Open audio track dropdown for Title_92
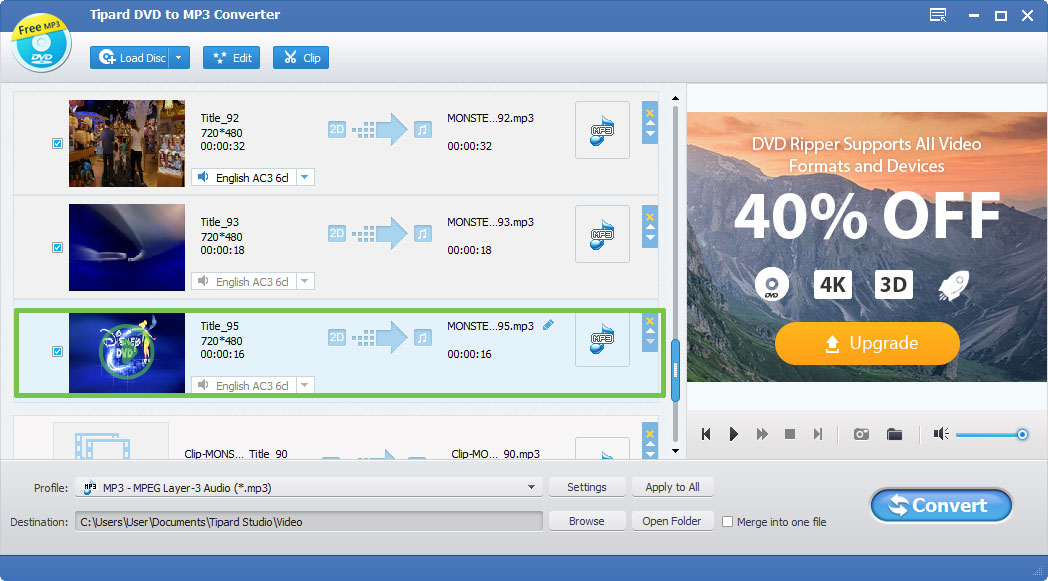The height and width of the screenshot is (581, 1048). [305, 177]
